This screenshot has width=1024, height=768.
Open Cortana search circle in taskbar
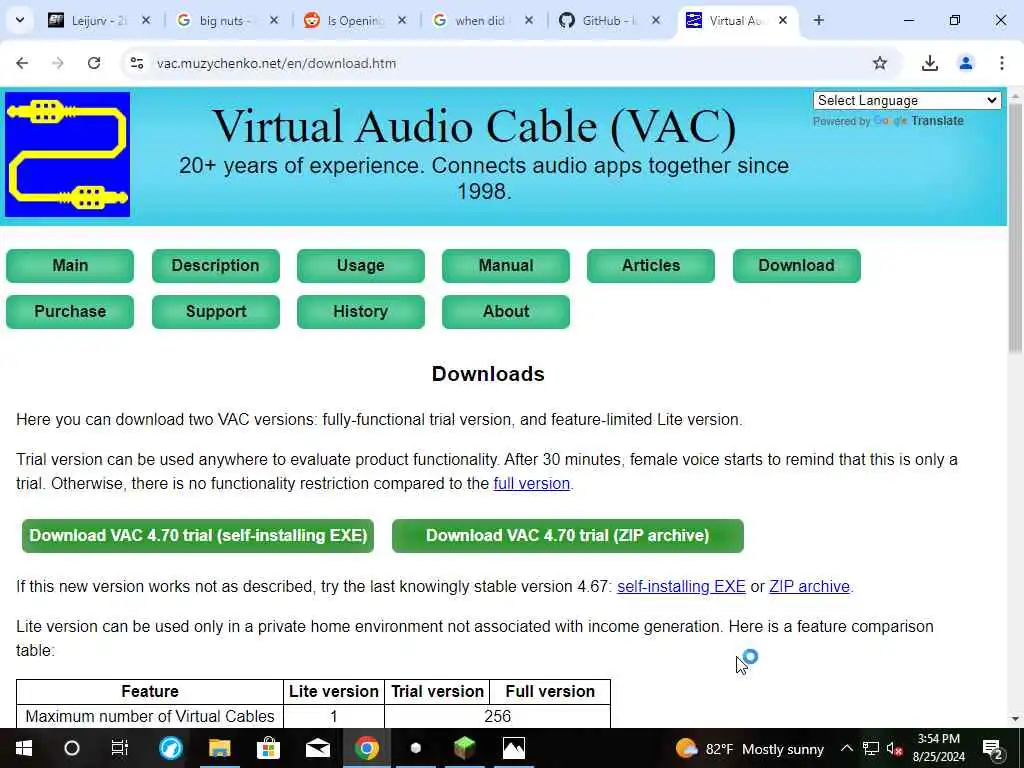tap(72, 748)
